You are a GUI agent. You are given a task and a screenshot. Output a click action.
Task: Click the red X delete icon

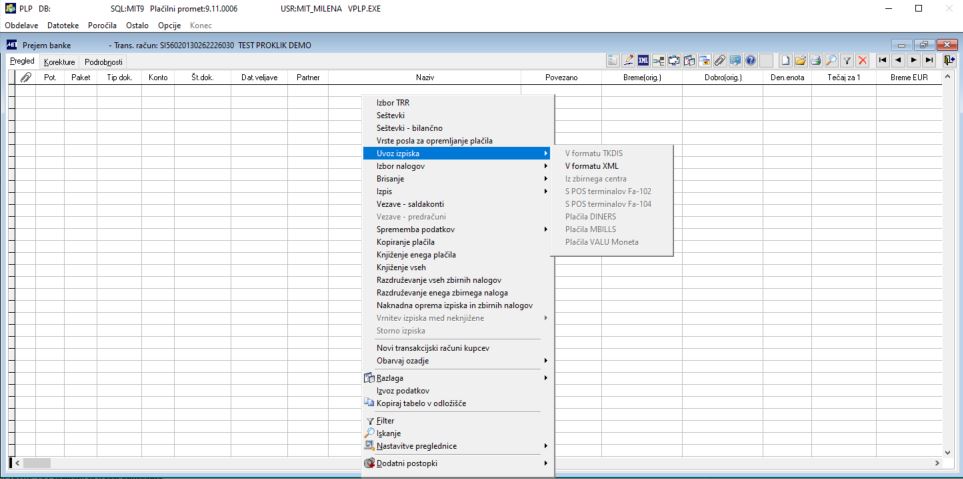[862, 60]
